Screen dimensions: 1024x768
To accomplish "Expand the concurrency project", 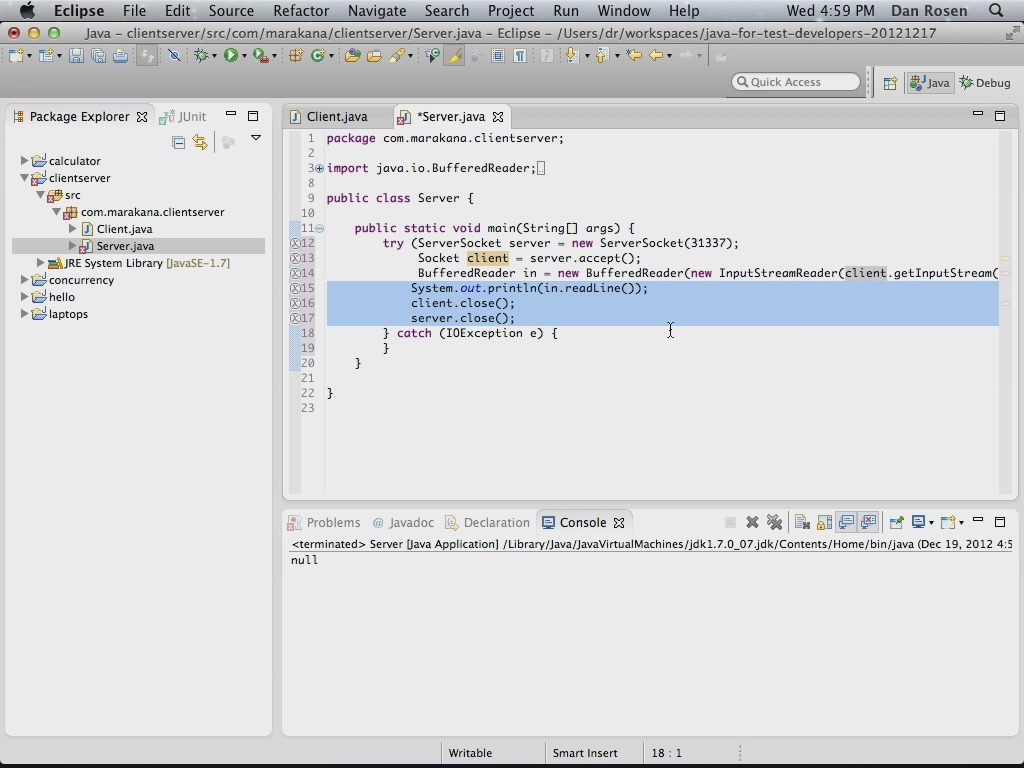I will [x=24, y=280].
